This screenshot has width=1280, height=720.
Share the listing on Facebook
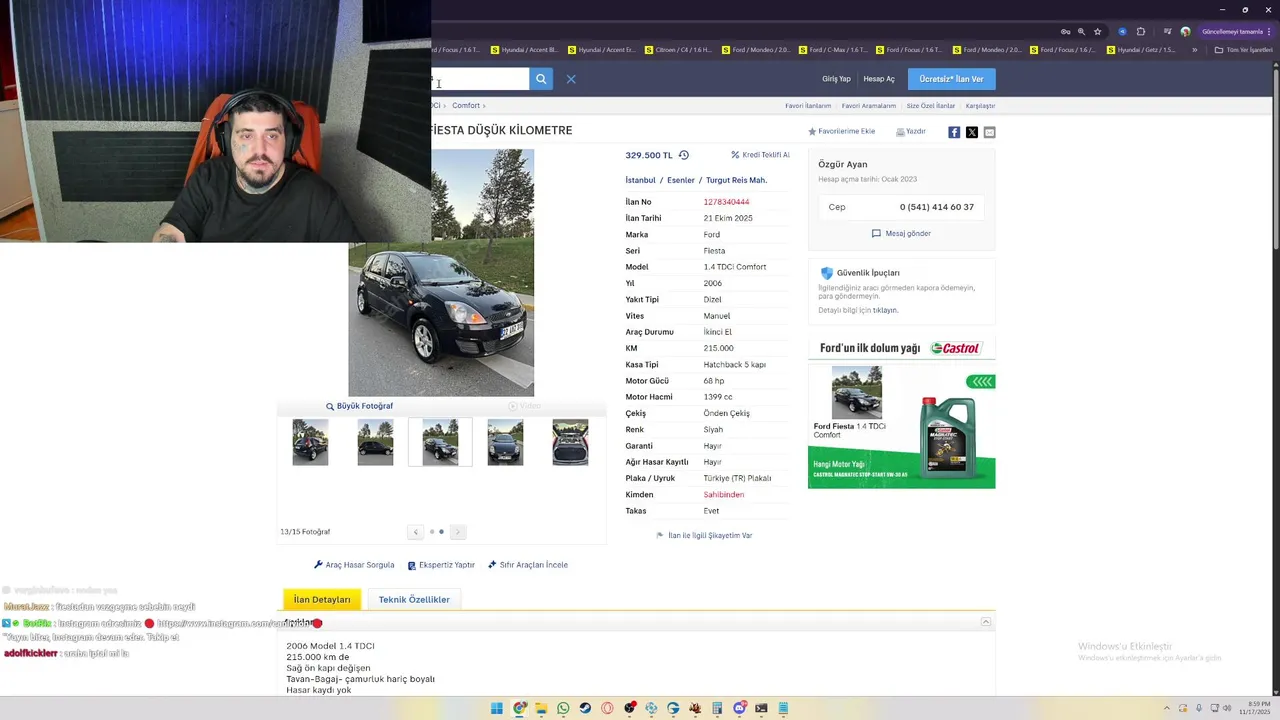point(954,132)
